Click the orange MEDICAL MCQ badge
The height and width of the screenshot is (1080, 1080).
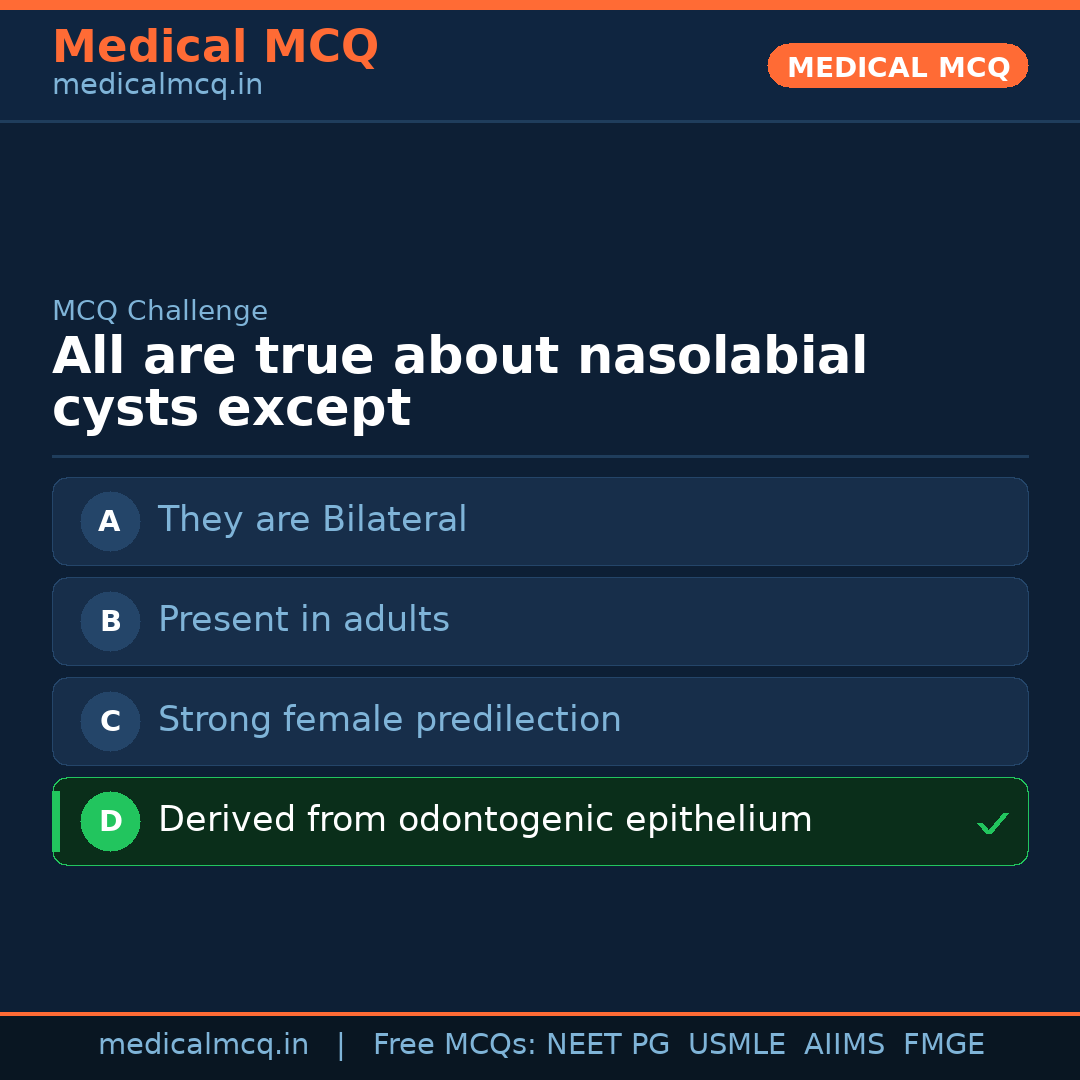coord(897,67)
